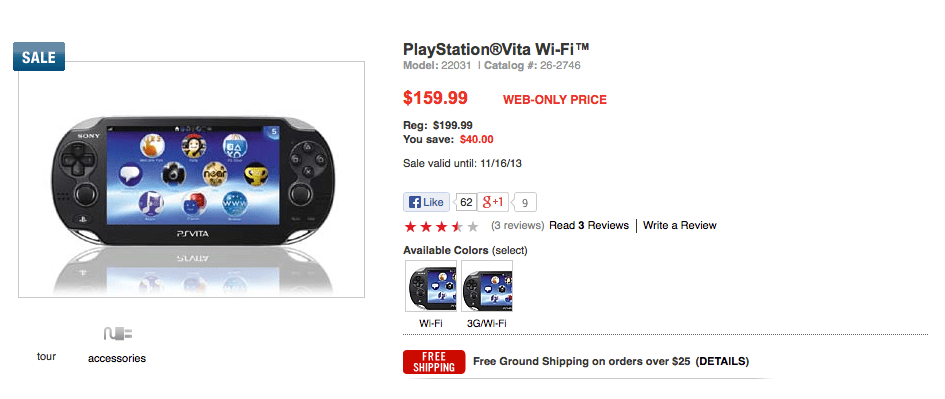This screenshot has width=945, height=399.
Task: Click the Google +1 count of 9
Action: coord(525,203)
